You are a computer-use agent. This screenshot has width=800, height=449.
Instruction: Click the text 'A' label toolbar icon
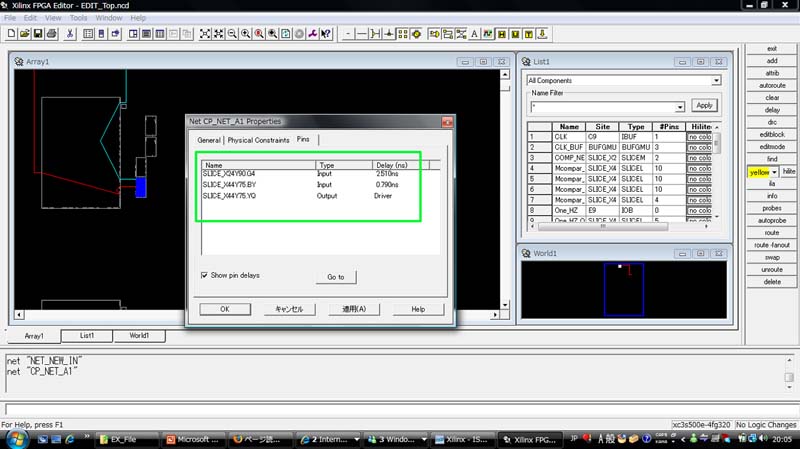tap(474, 34)
